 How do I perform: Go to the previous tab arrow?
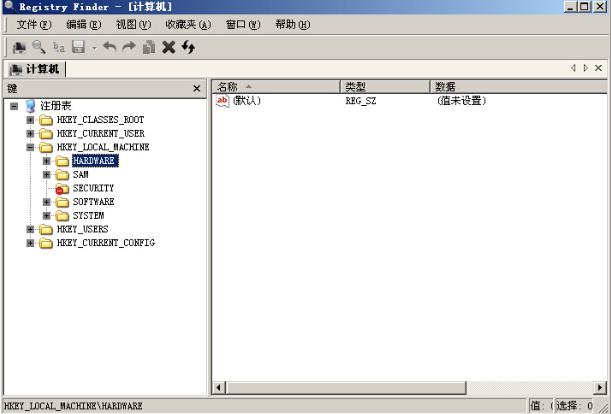click(573, 68)
